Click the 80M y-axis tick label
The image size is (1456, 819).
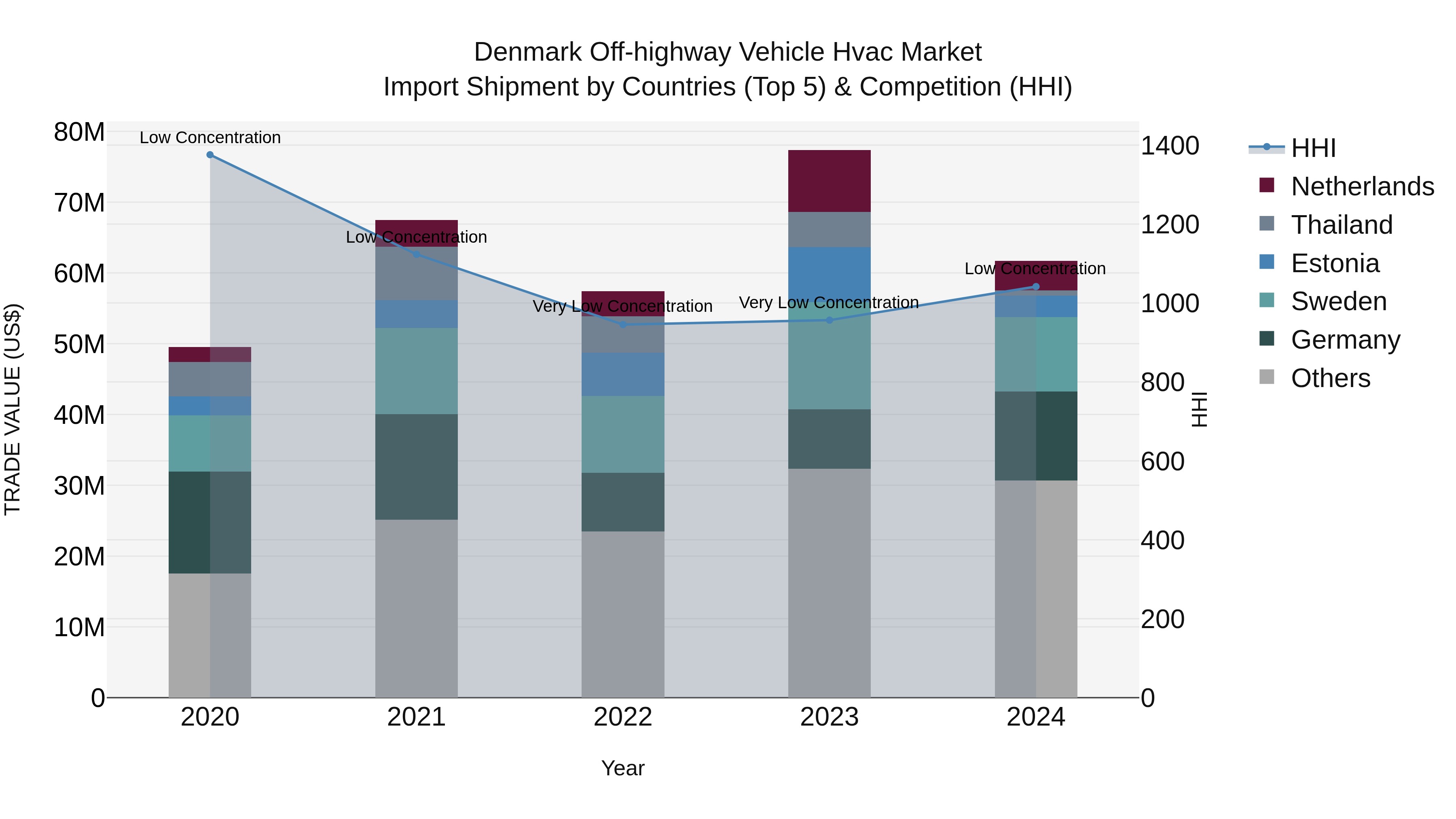coord(79,132)
